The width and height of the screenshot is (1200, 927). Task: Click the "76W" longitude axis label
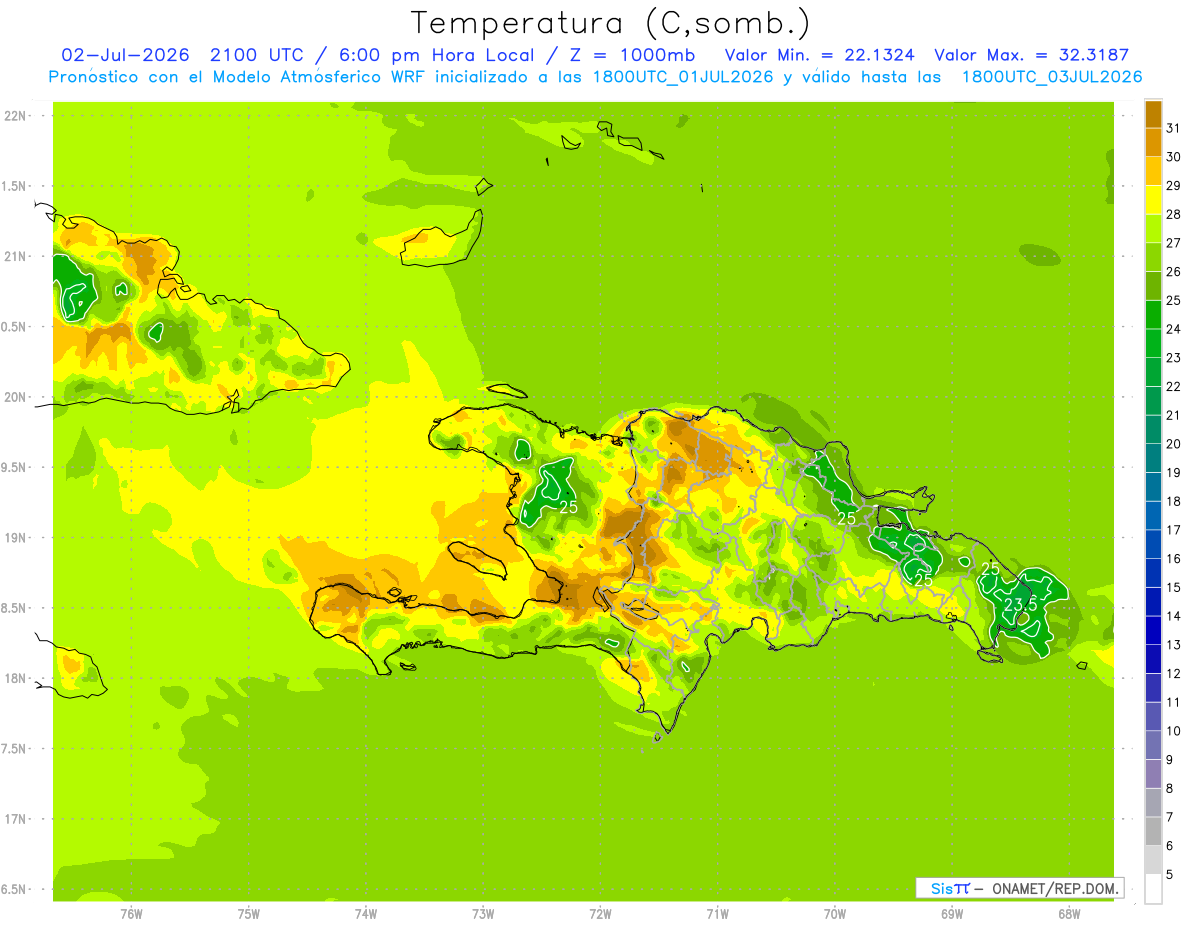point(131,914)
